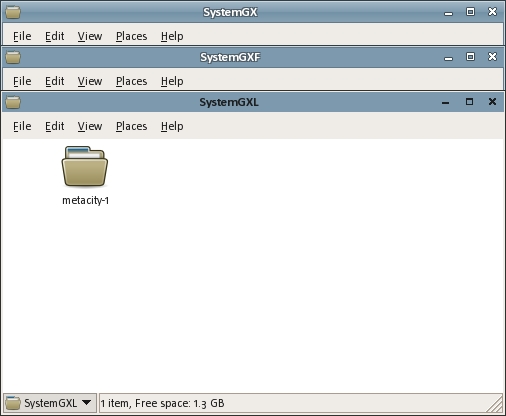
Task: Open Edit menu in SystemGX window
Action: click(x=55, y=36)
